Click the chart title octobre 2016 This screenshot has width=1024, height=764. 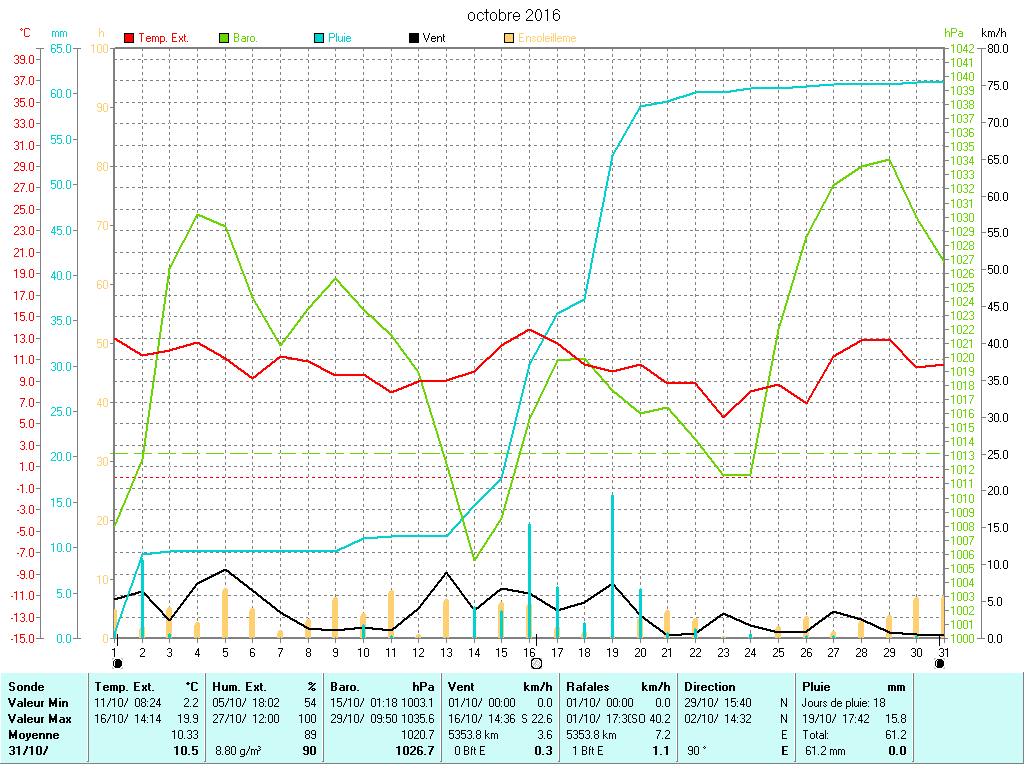tap(514, 16)
